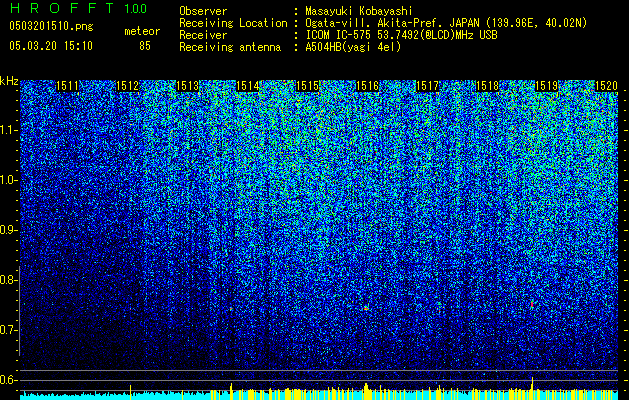Click the 1.0 kHz frequency tick label
This screenshot has width=629, height=400.
click(7, 180)
